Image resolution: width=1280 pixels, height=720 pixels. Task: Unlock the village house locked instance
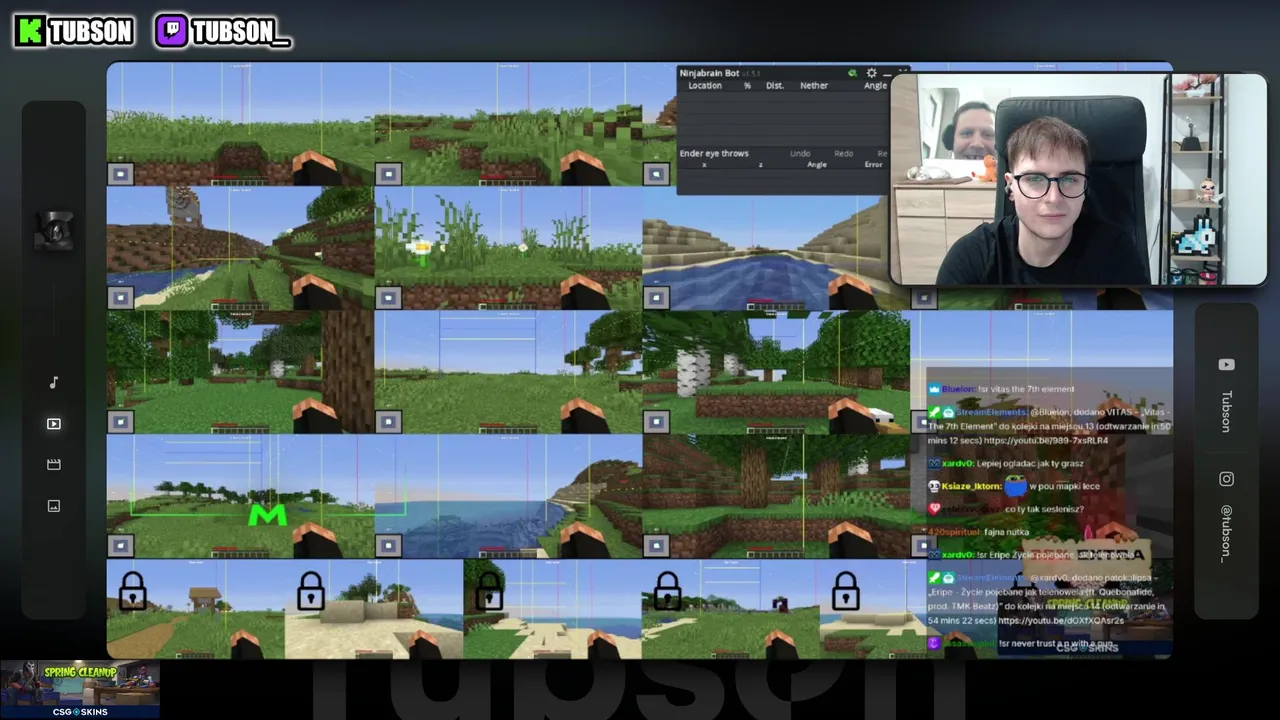click(132, 591)
